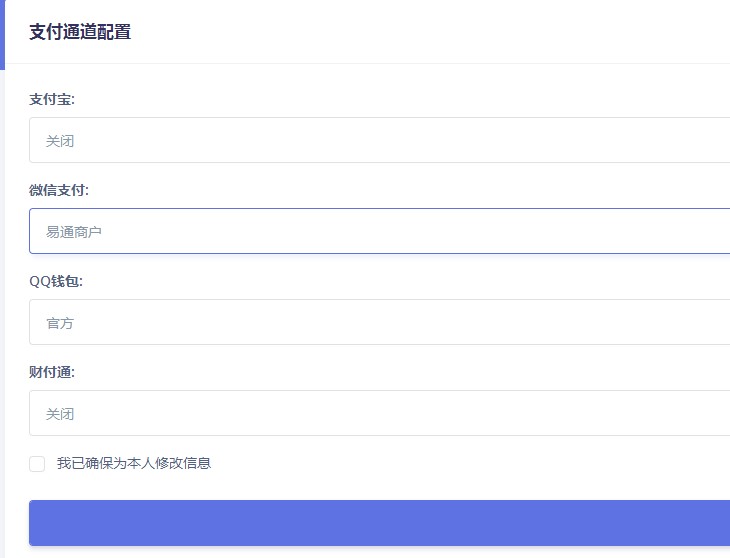This screenshot has width=730, height=558.
Task: Tick the 我已确保为本人修改信息 checkbox
Action: (x=37, y=464)
